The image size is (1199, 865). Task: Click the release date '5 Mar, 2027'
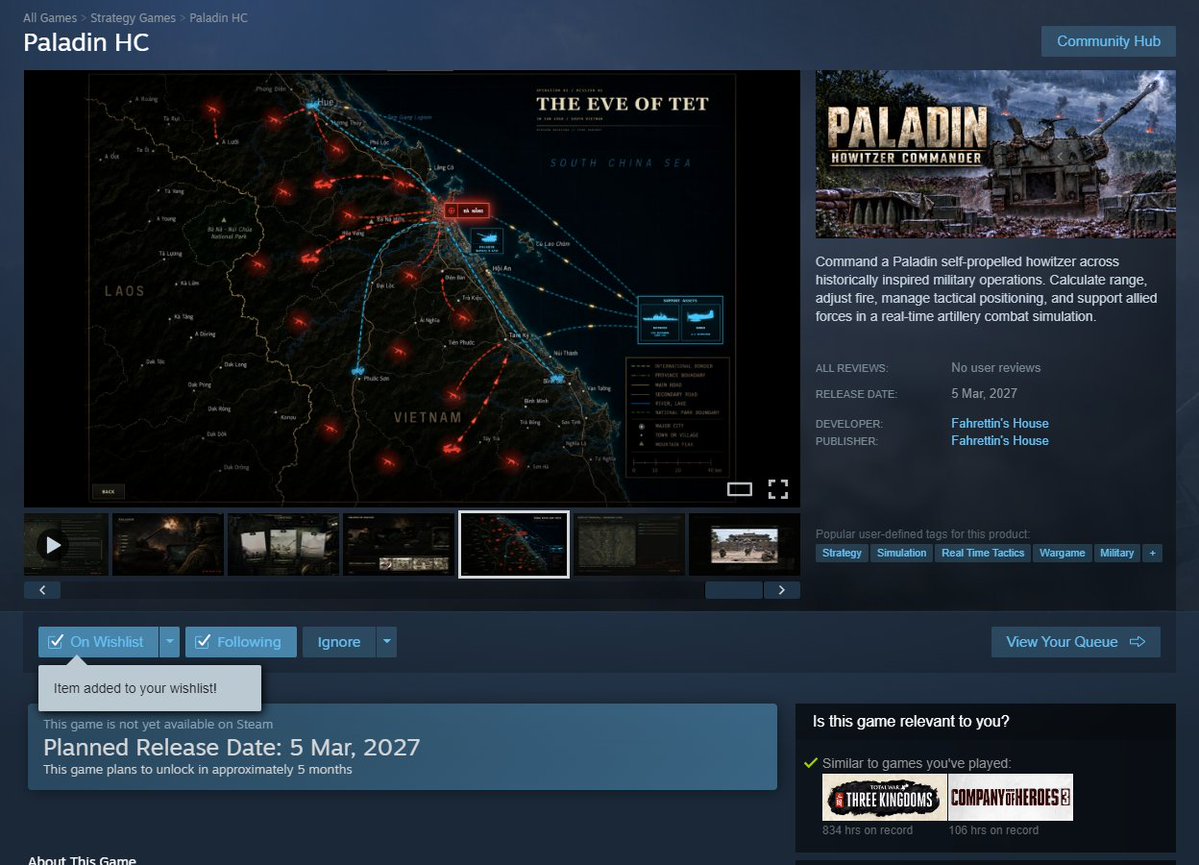tap(984, 393)
